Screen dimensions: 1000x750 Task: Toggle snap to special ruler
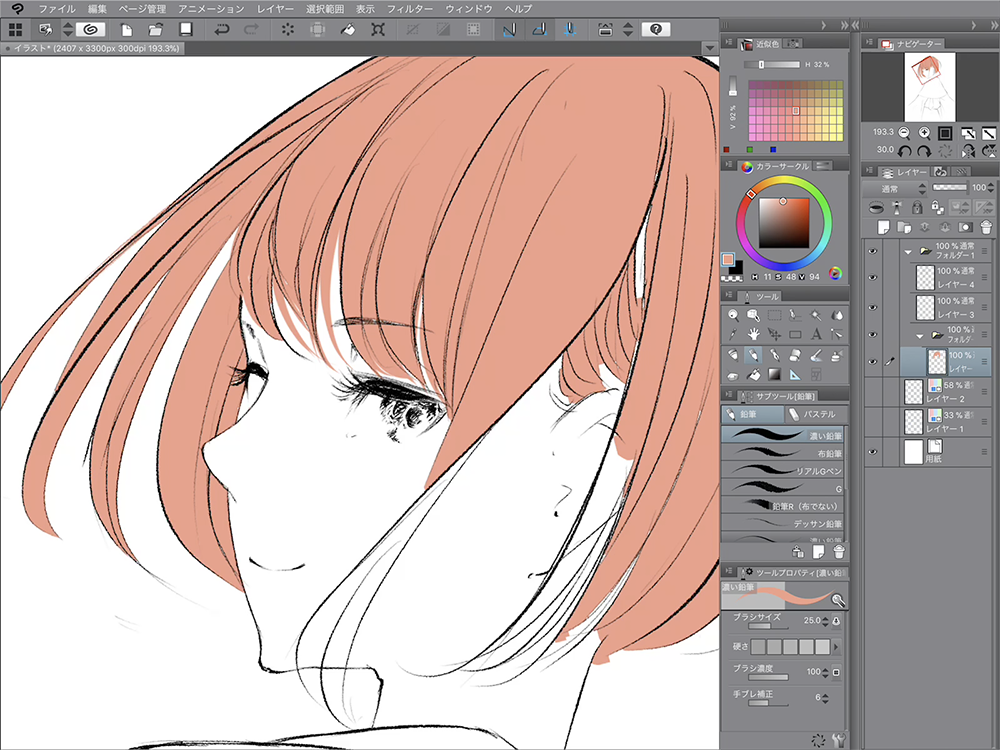click(x=539, y=29)
